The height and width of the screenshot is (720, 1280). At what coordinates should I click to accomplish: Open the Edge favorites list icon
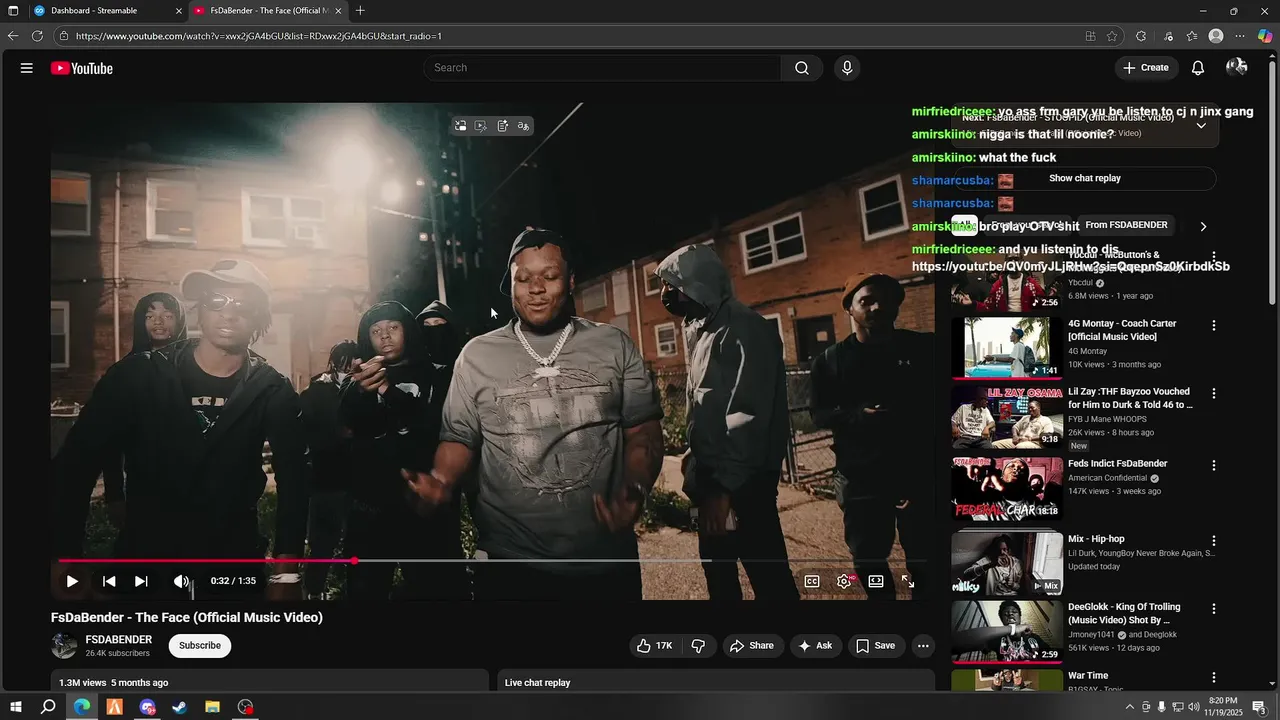tap(1192, 36)
